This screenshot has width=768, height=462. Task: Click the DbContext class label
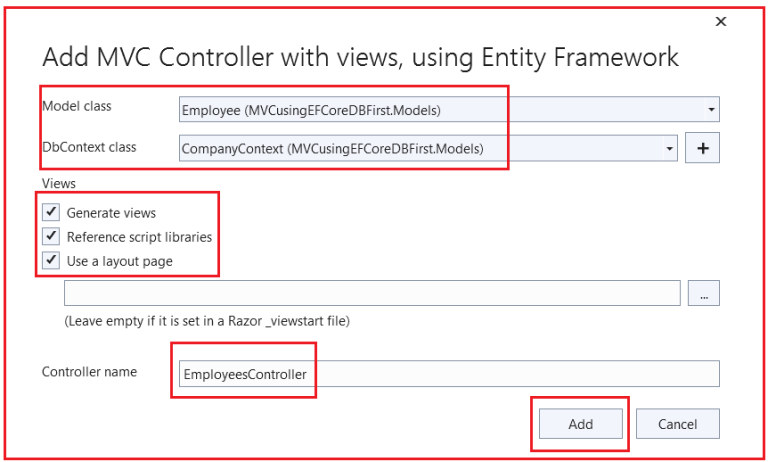point(89,147)
